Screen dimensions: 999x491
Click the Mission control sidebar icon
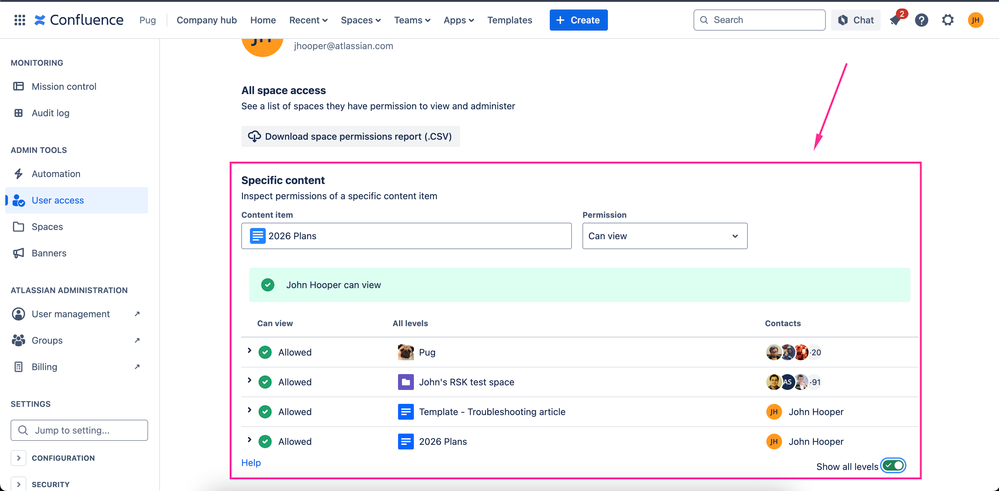click(x=18, y=87)
